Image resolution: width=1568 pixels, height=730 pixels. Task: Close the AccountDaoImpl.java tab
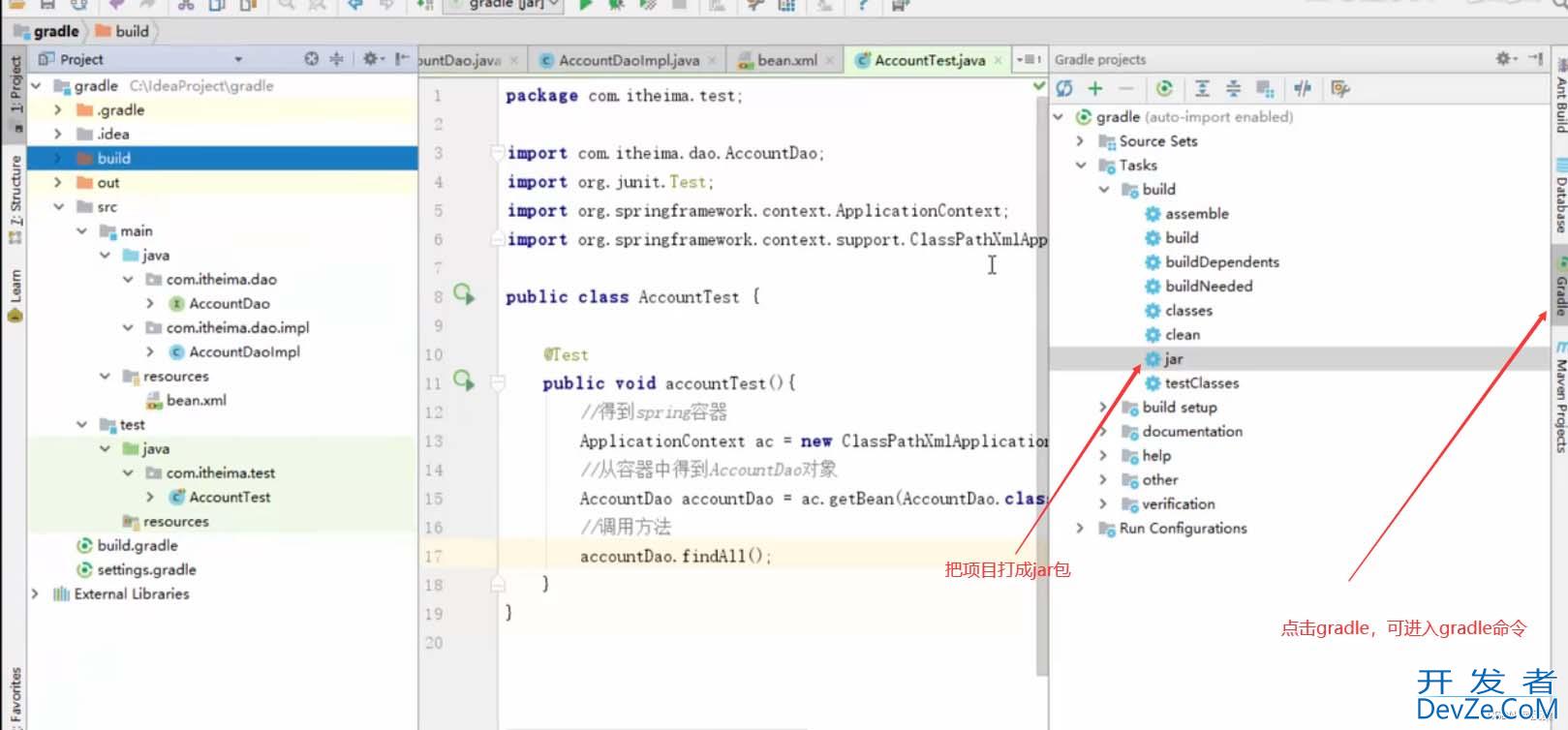coord(712,60)
